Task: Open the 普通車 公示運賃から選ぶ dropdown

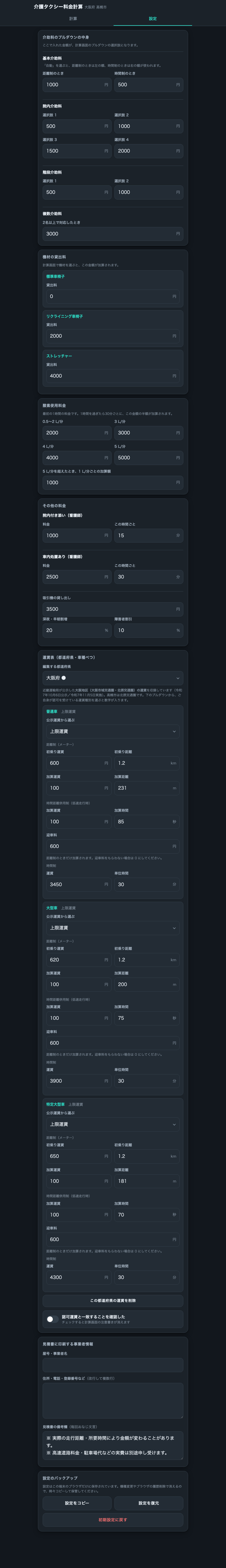Action: pyautogui.click(x=113, y=731)
